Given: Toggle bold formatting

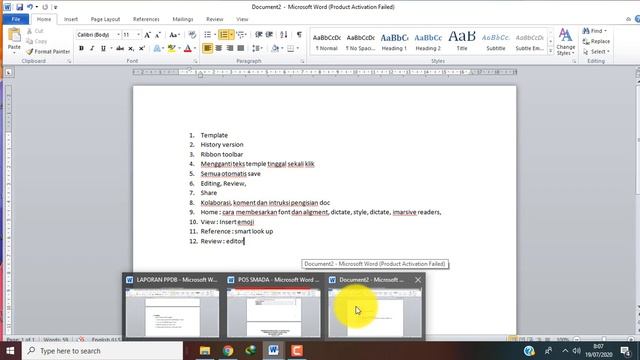Looking at the screenshot, I should pos(81,48).
